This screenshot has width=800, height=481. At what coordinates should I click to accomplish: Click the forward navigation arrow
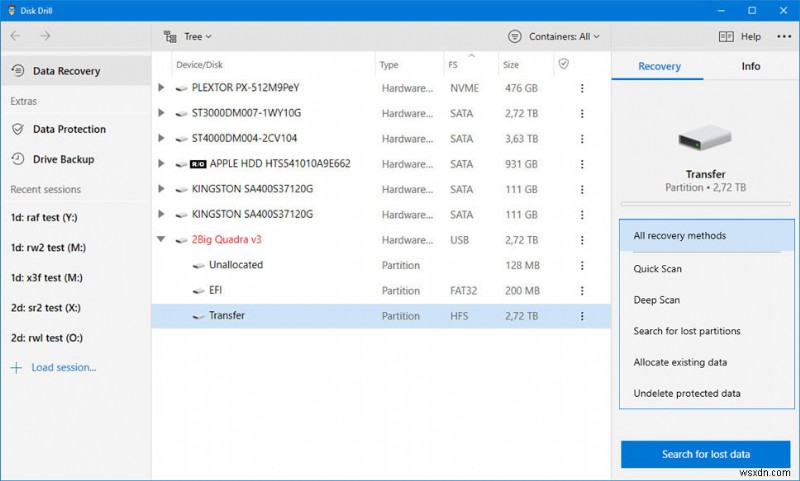(45, 36)
